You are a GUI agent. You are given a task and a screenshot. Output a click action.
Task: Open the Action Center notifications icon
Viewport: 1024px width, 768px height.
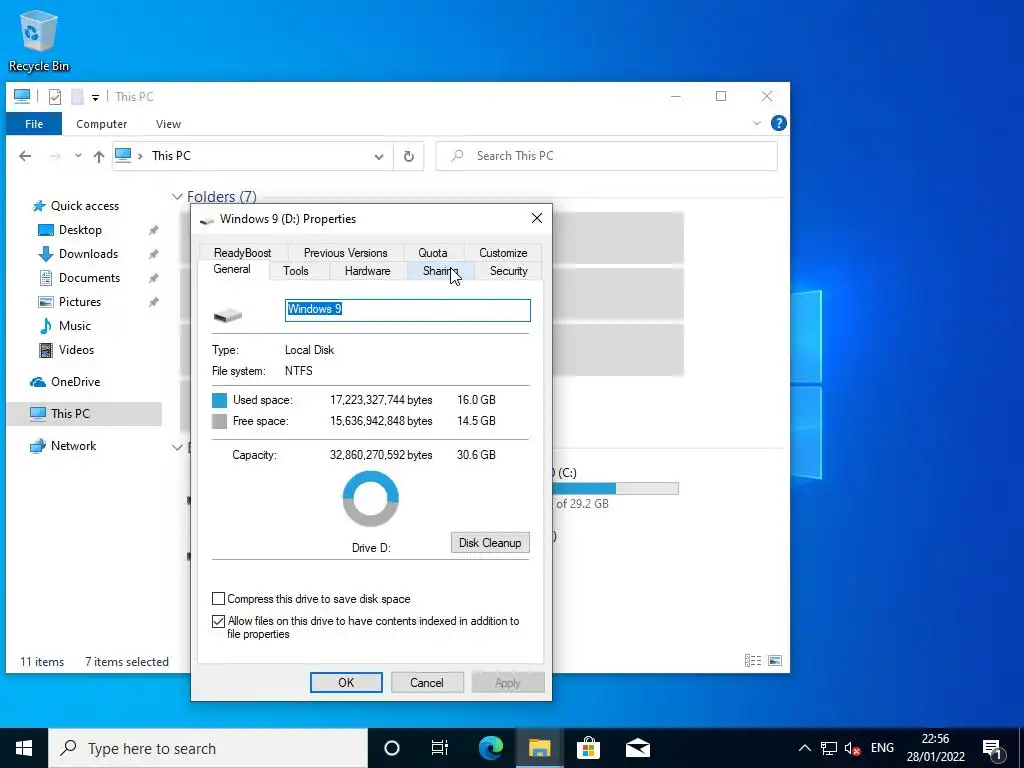coord(993,748)
